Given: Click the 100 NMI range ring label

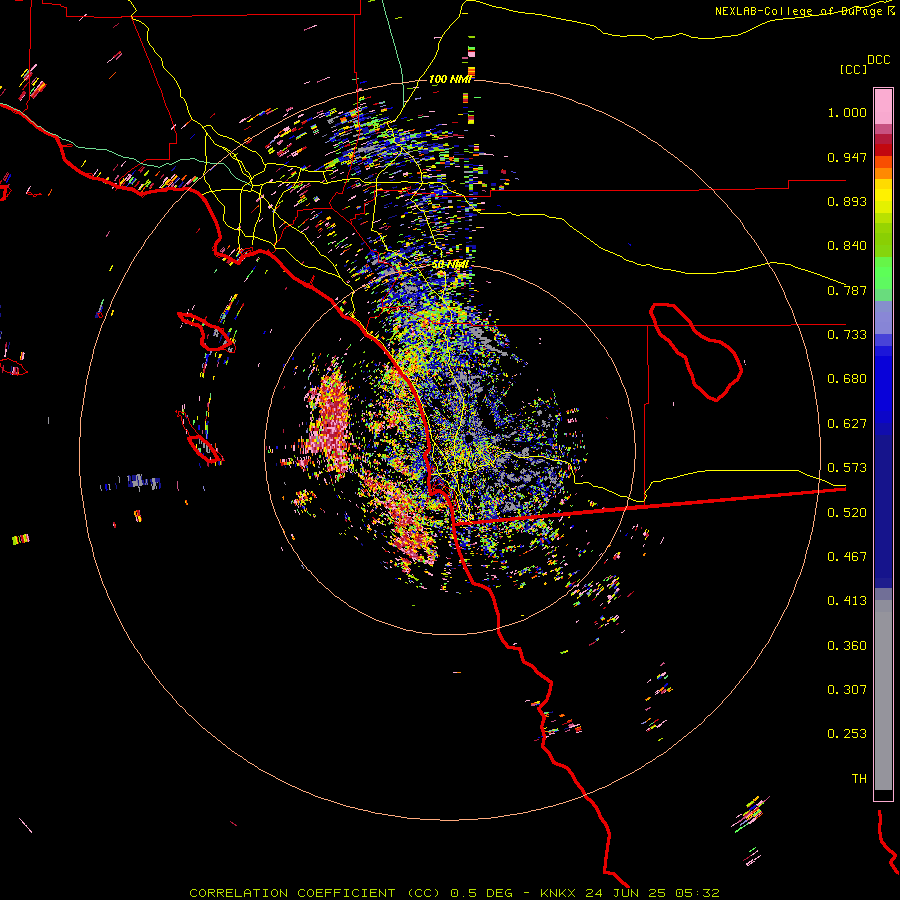Looking at the screenshot, I should click(x=451, y=79).
